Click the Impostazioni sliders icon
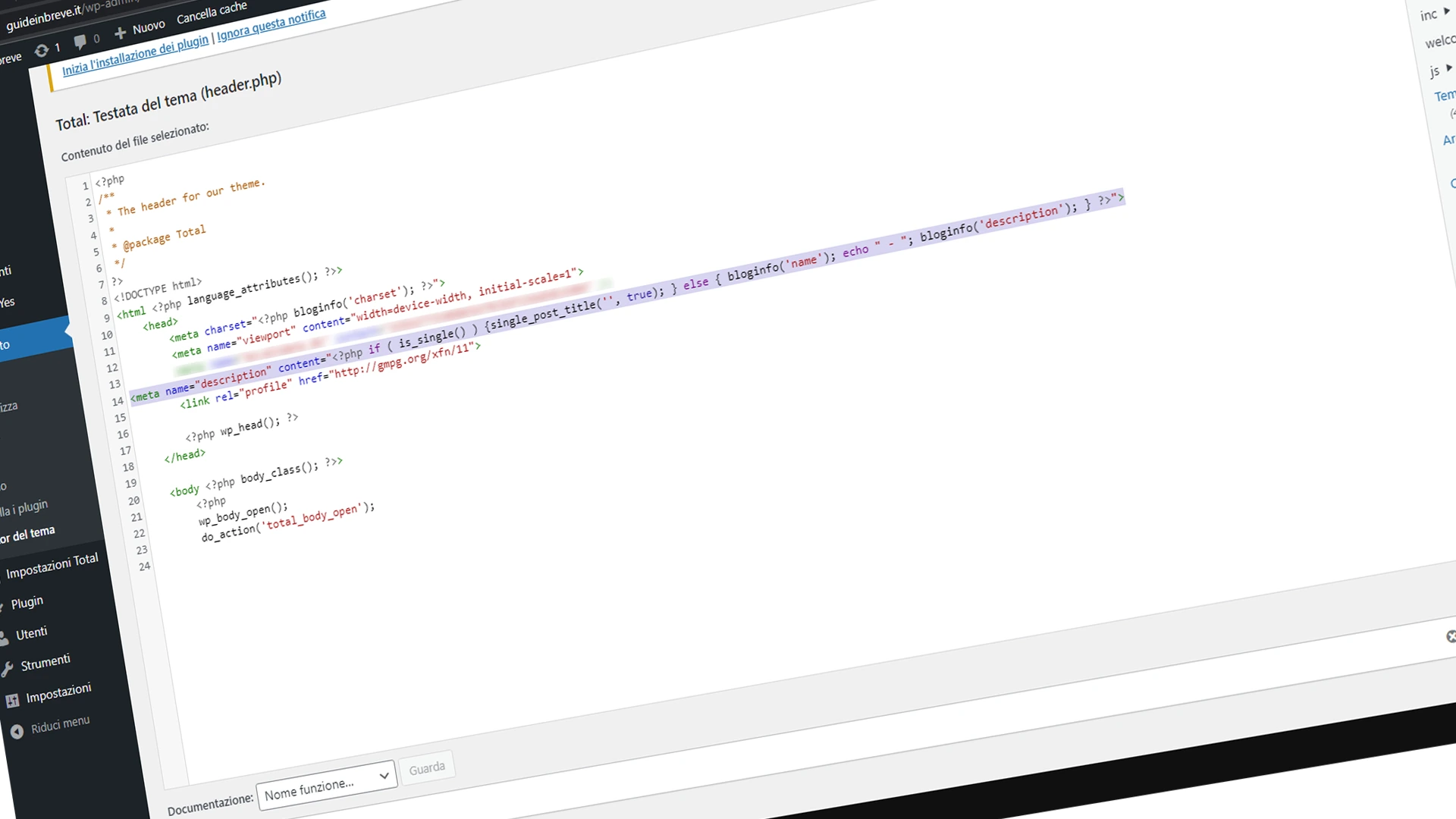The image size is (1456, 819). click(12, 701)
